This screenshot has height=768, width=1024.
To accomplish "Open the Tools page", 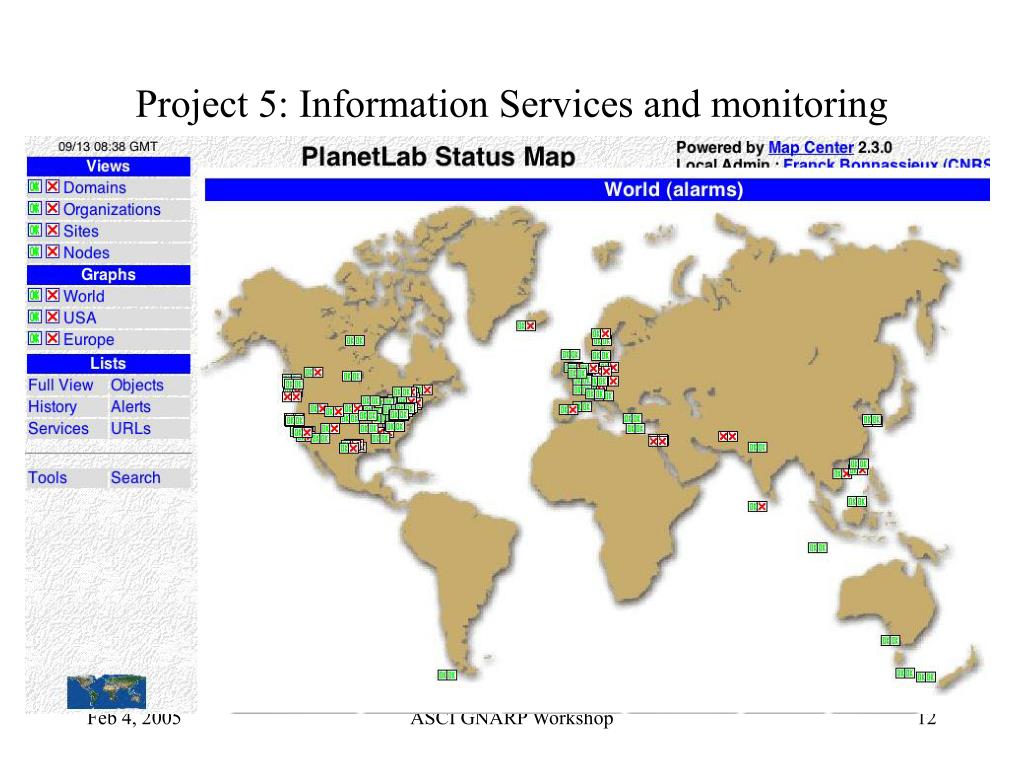I will pyautogui.click(x=47, y=477).
